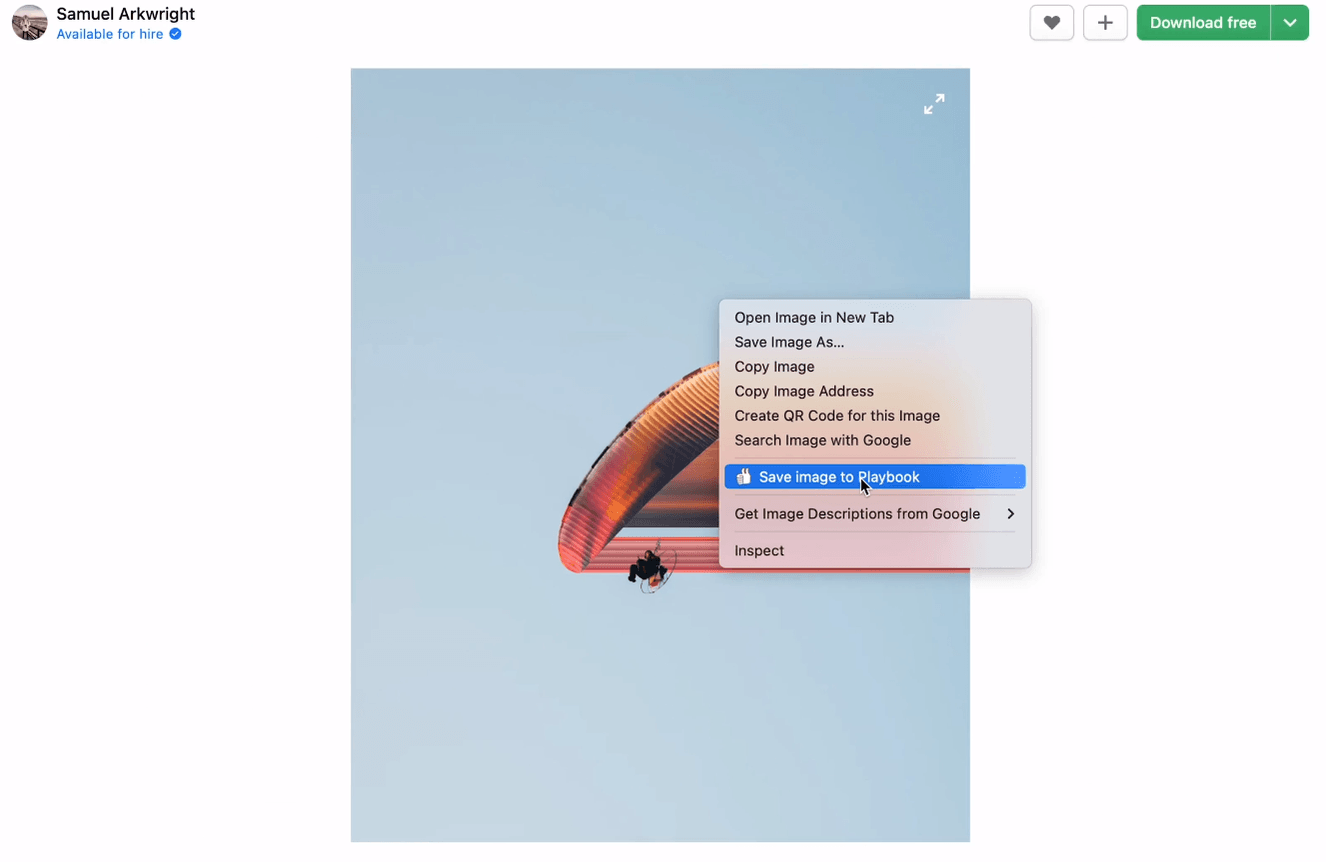The height and width of the screenshot is (862, 1326).
Task: Open the Available for hire link
Action: click(x=110, y=33)
